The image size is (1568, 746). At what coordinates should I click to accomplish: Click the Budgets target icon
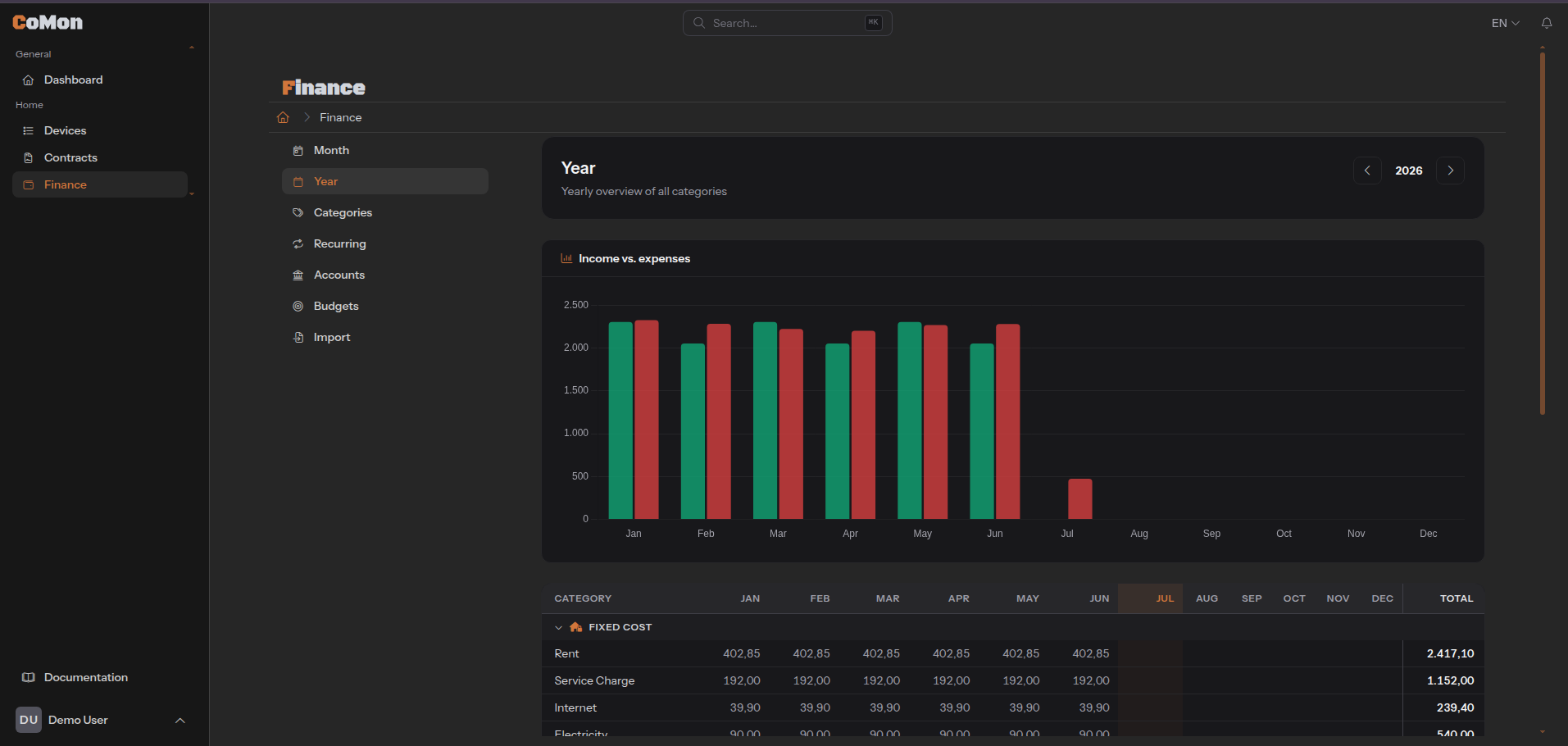click(x=298, y=307)
